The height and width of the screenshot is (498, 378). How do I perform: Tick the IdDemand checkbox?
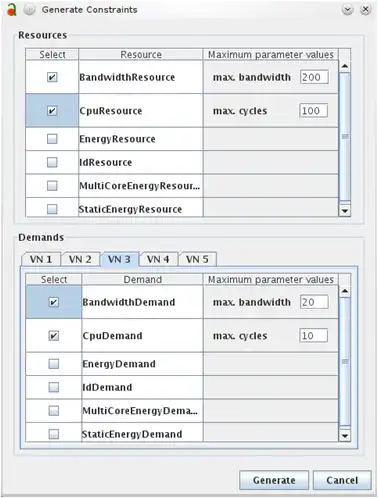(x=54, y=387)
